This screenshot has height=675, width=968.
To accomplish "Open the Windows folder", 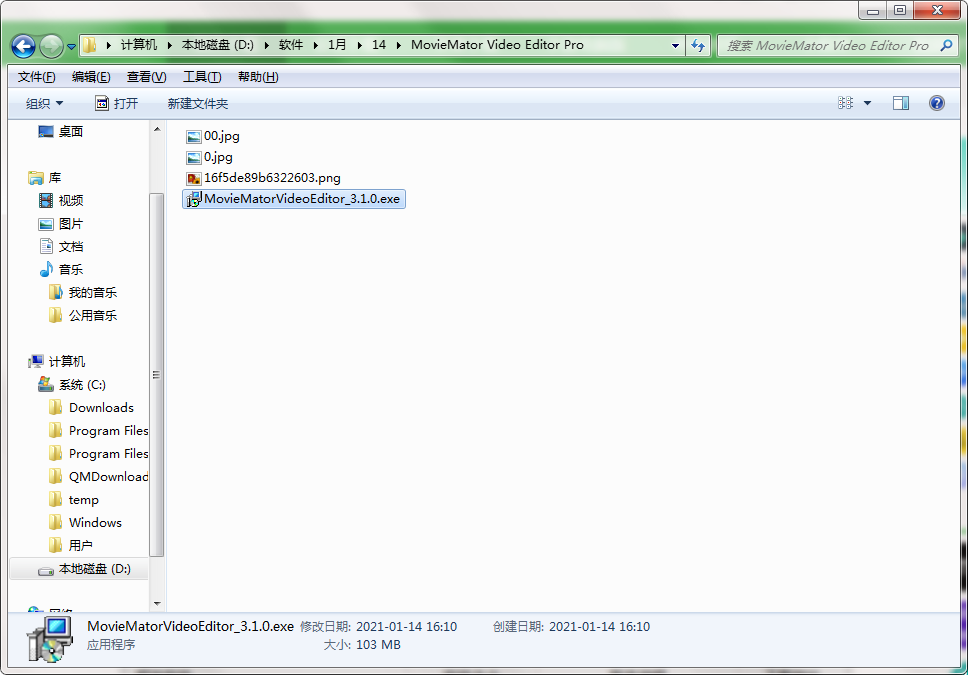I will tap(95, 522).
